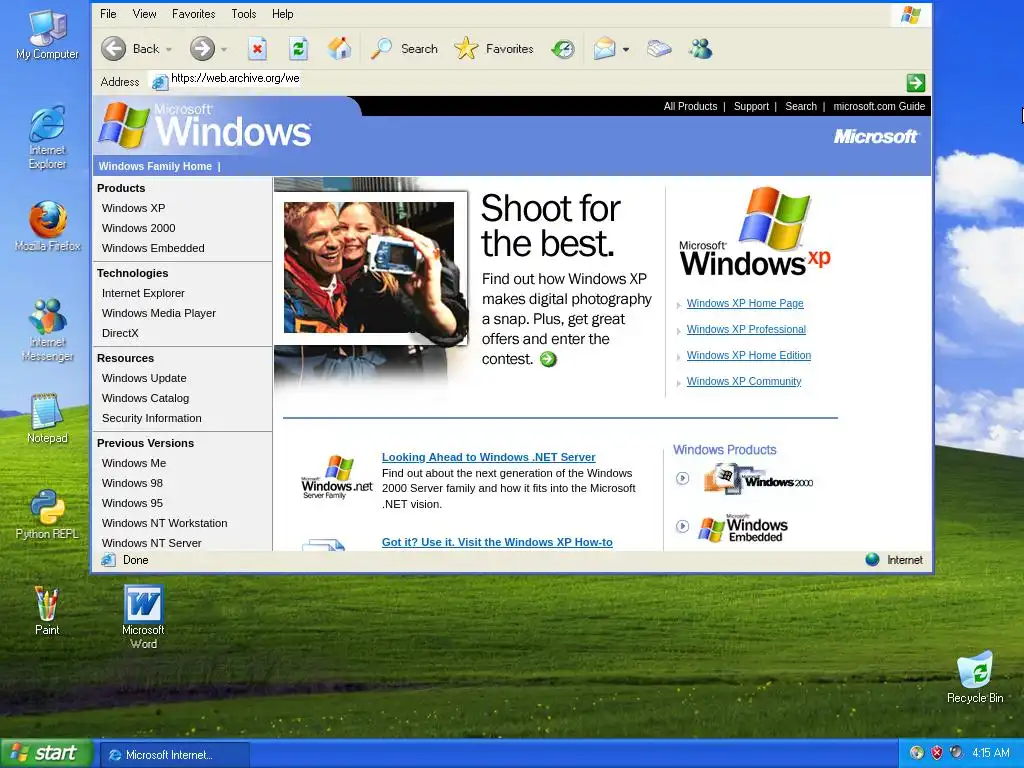Select Windows Catalog in sidebar
1024x768 pixels.
tap(145, 398)
